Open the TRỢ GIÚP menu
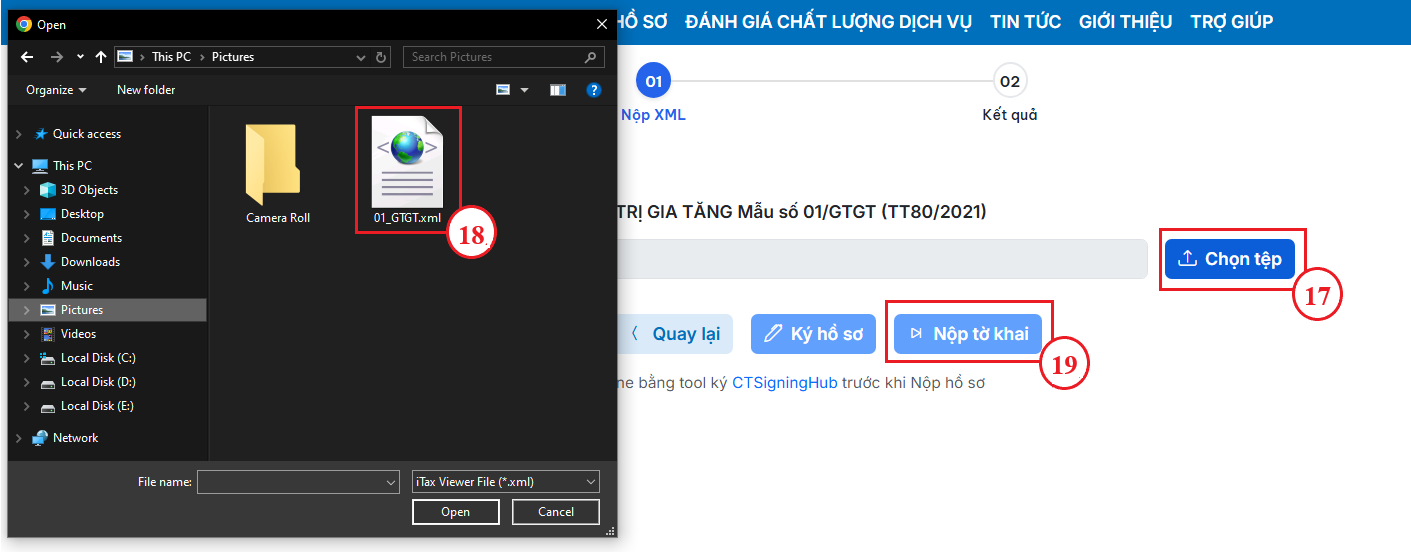 tap(1231, 22)
